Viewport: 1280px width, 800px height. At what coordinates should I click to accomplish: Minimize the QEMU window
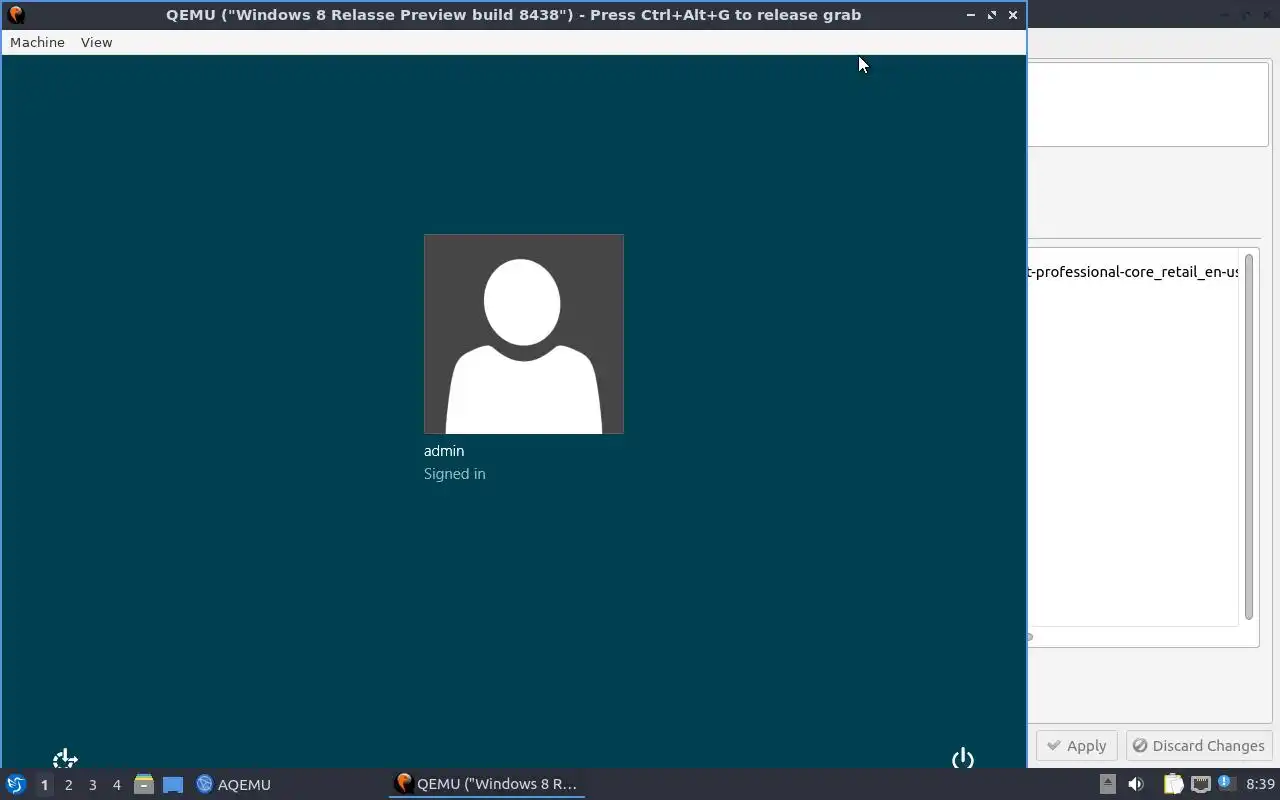(x=970, y=15)
